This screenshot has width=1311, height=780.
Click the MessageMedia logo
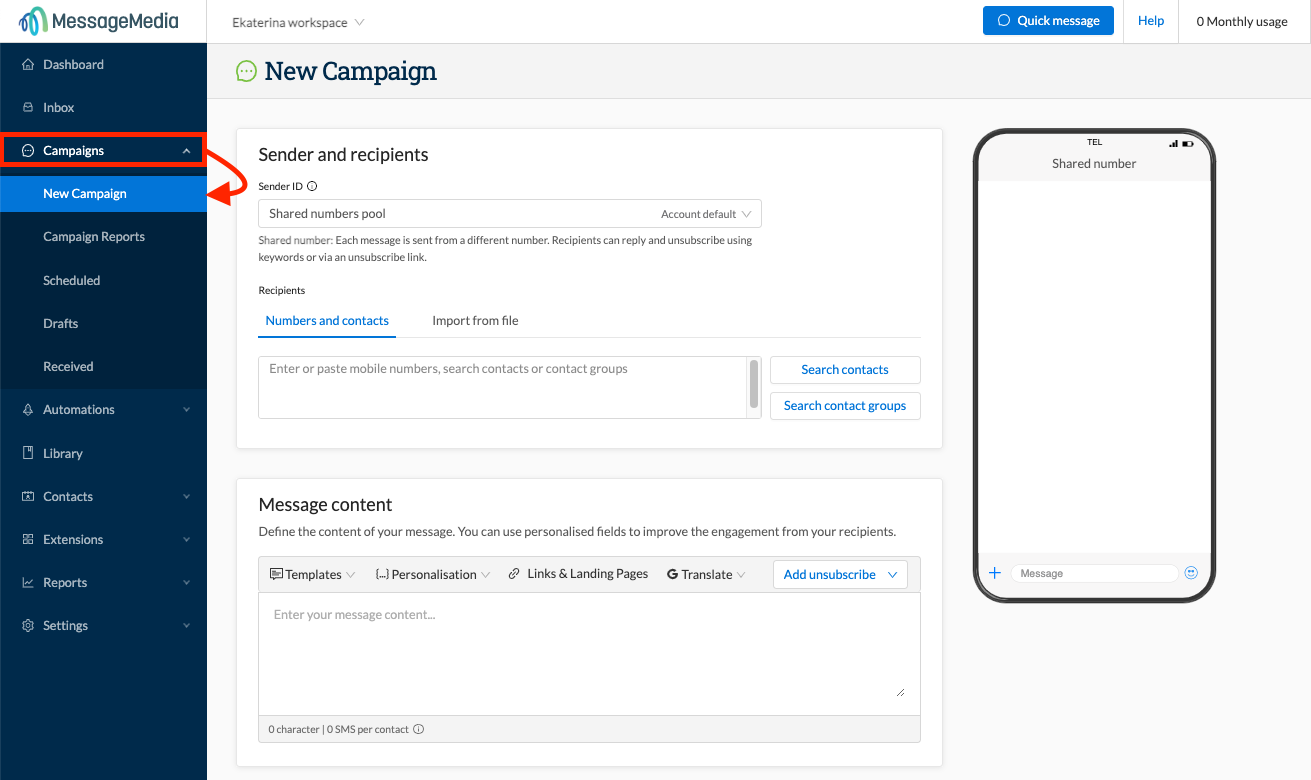[x=99, y=20]
